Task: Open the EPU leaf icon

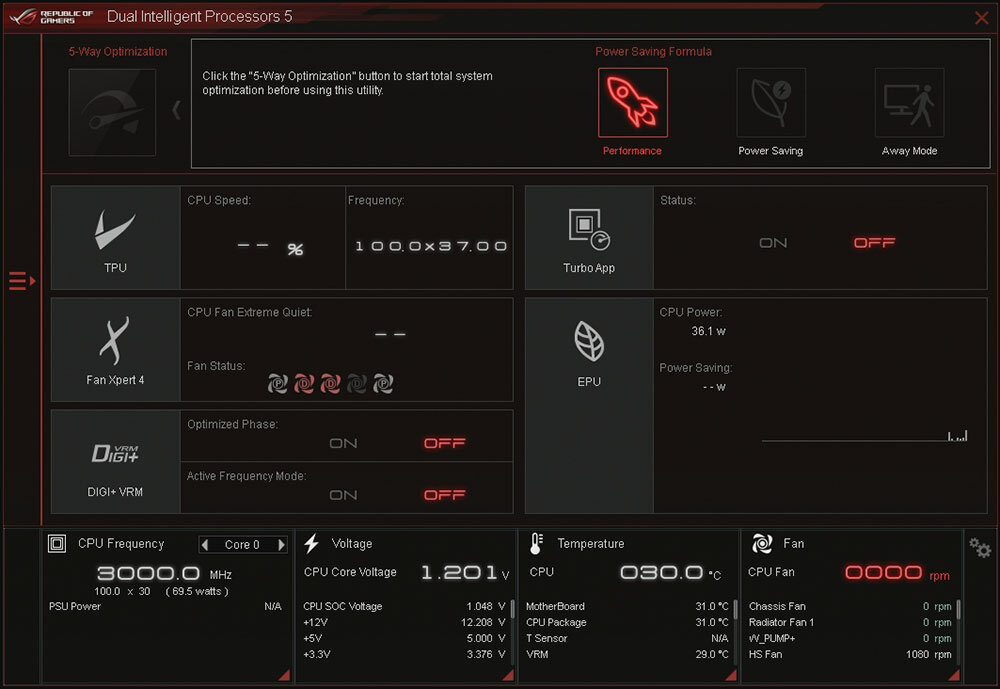Action: click(x=589, y=341)
